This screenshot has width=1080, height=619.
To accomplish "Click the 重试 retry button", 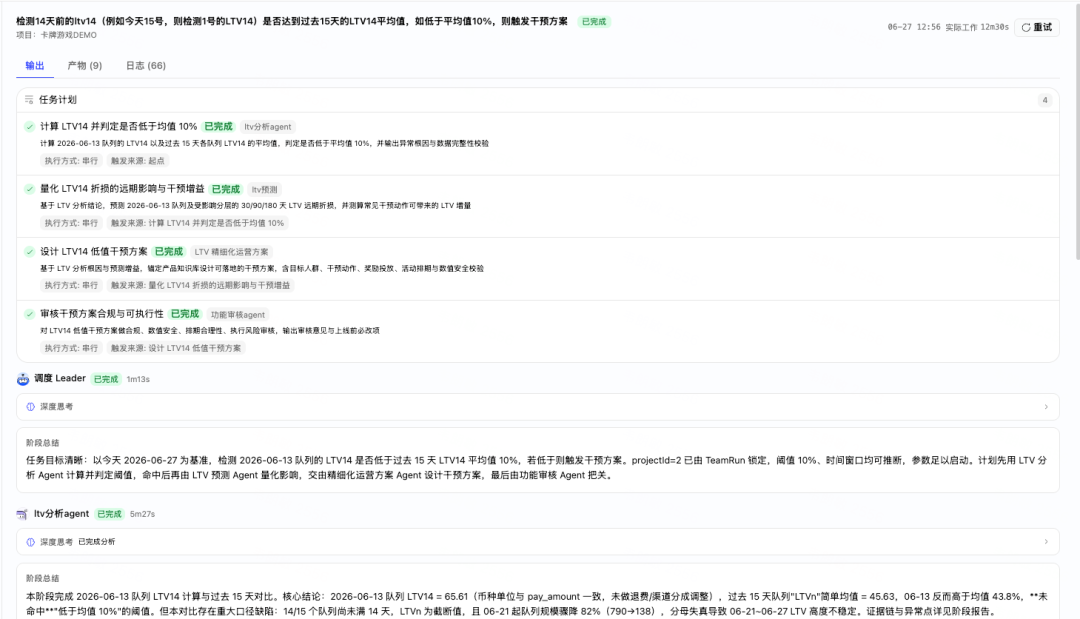I will 1037,28.
